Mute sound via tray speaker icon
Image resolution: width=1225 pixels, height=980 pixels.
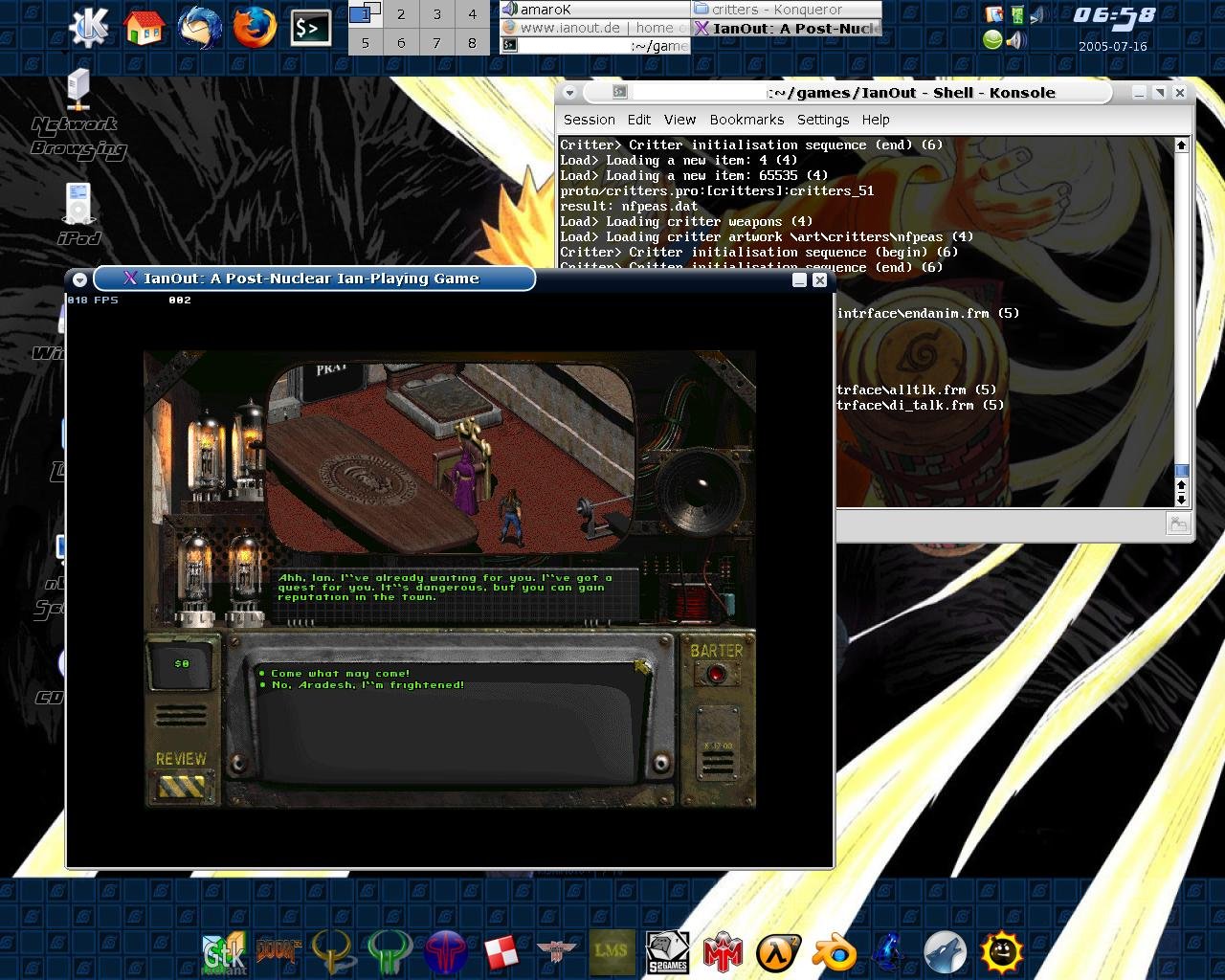pyautogui.click(x=1016, y=40)
